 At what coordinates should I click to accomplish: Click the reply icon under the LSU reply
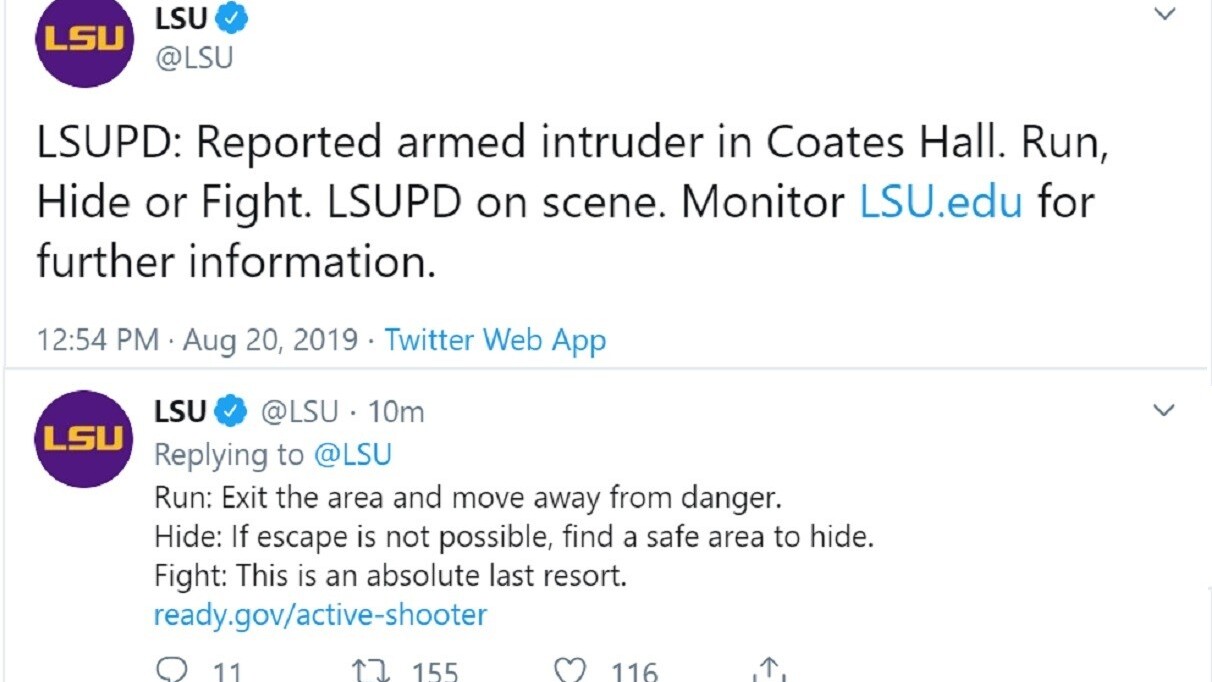tap(175, 671)
